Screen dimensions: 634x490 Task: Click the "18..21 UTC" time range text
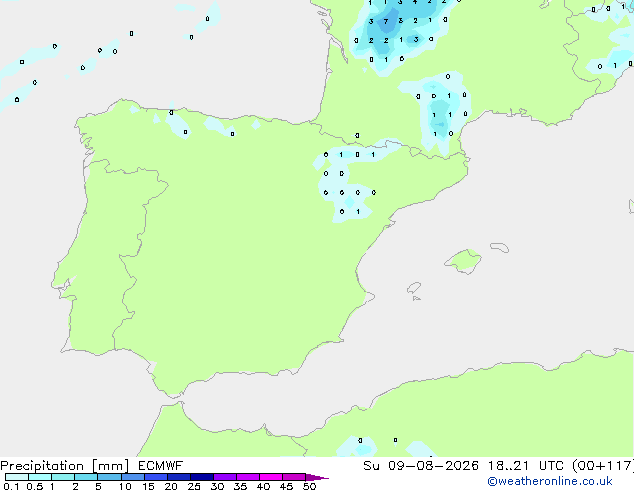pyautogui.click(x=526, y=466)
